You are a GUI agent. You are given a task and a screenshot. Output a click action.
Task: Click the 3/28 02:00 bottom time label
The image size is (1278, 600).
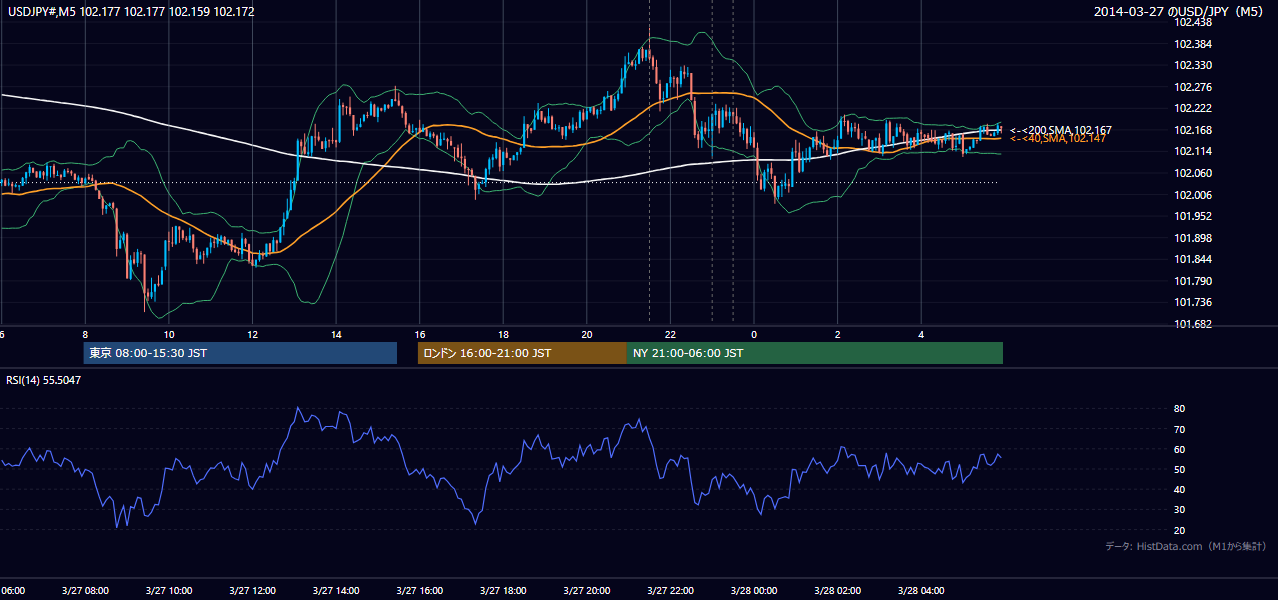coord(837,591)
